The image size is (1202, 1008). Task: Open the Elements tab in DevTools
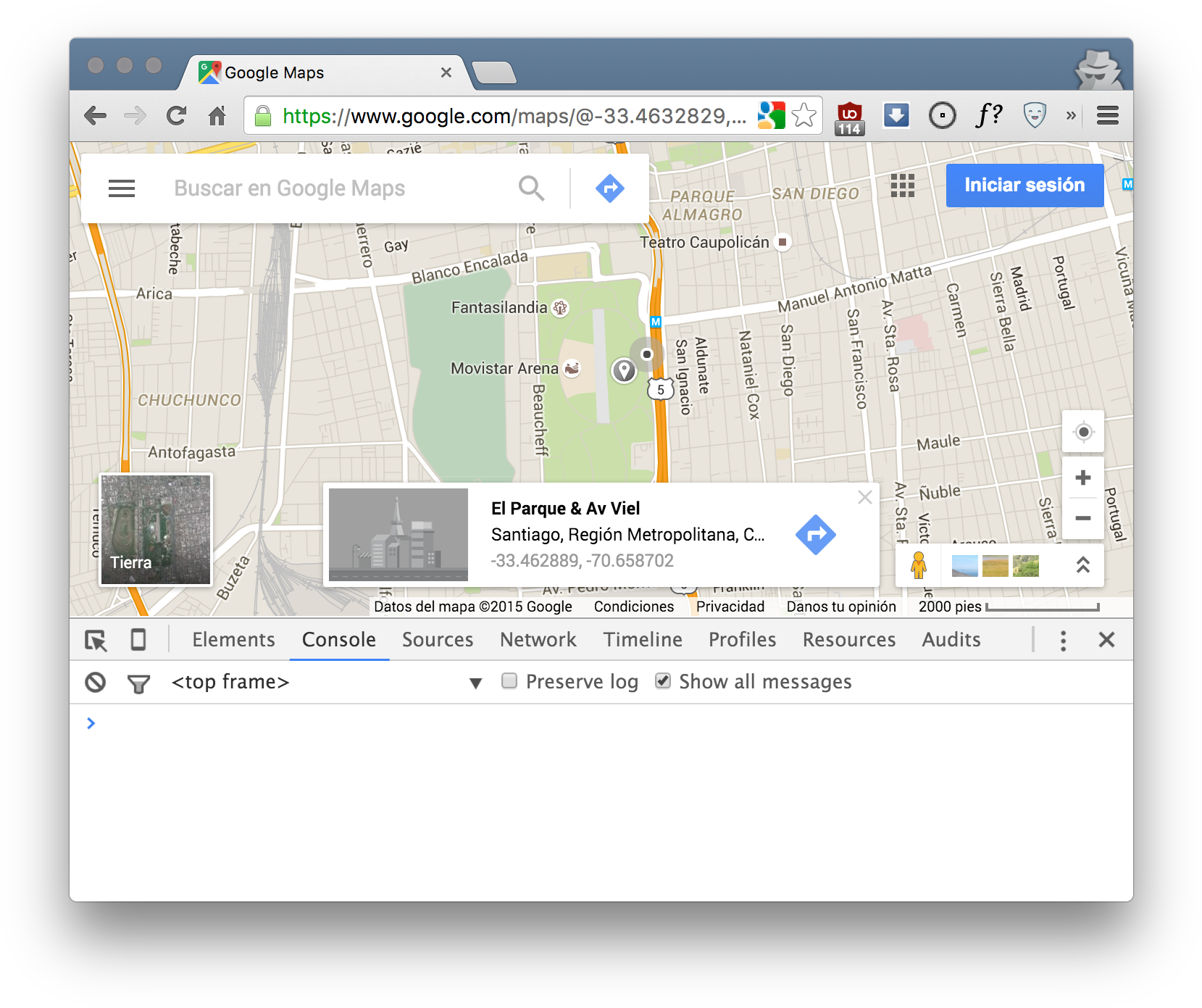(233, 640)
